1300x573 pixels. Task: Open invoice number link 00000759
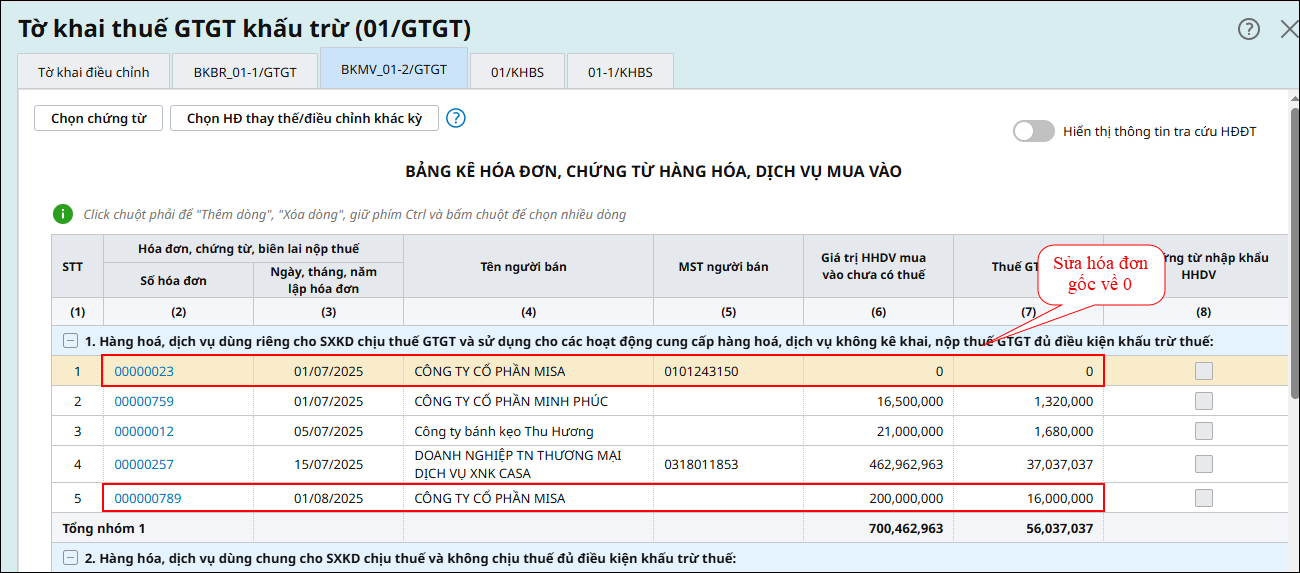pyautogui.click(x=144, y=401)
